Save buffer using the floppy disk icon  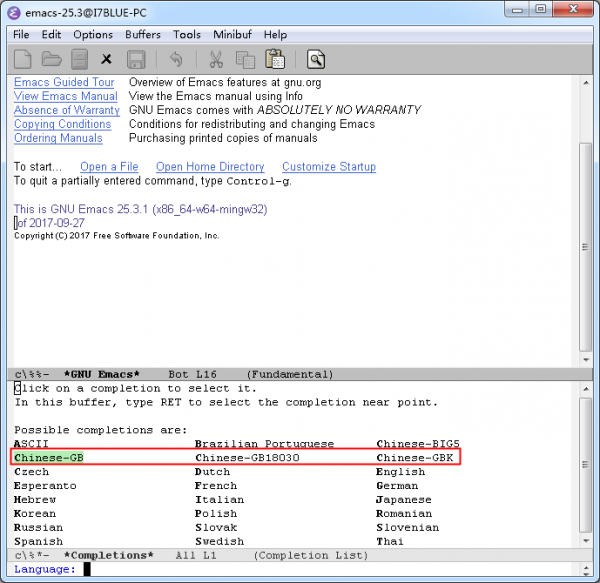[136, 59]
